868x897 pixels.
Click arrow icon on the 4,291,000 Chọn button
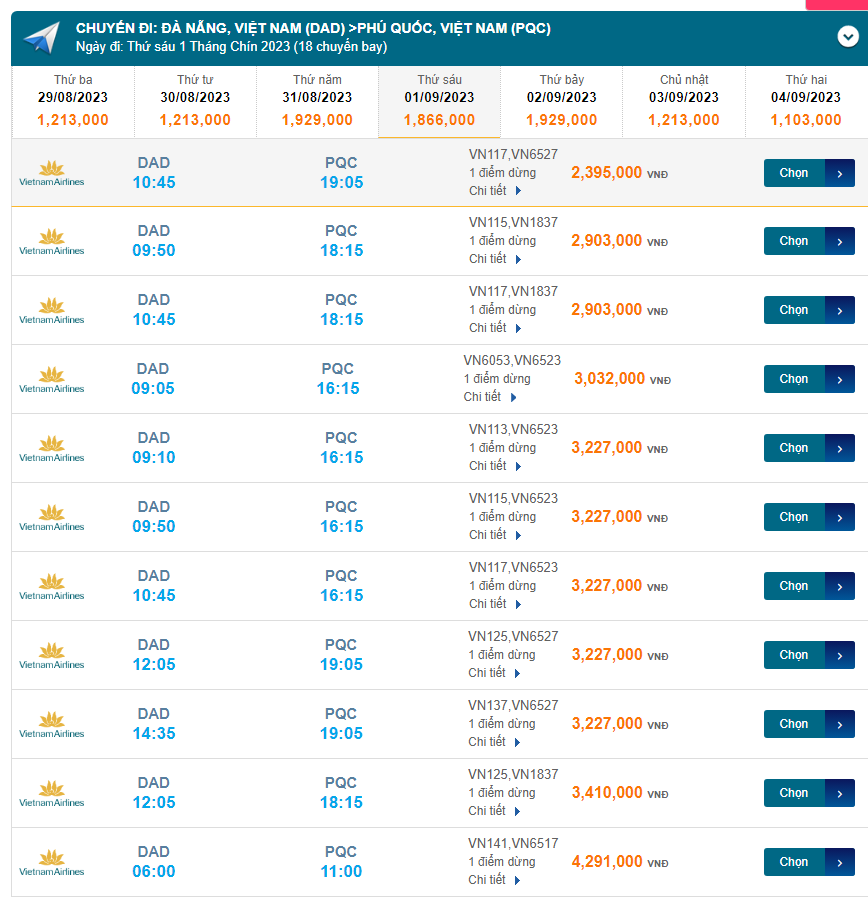840,862
